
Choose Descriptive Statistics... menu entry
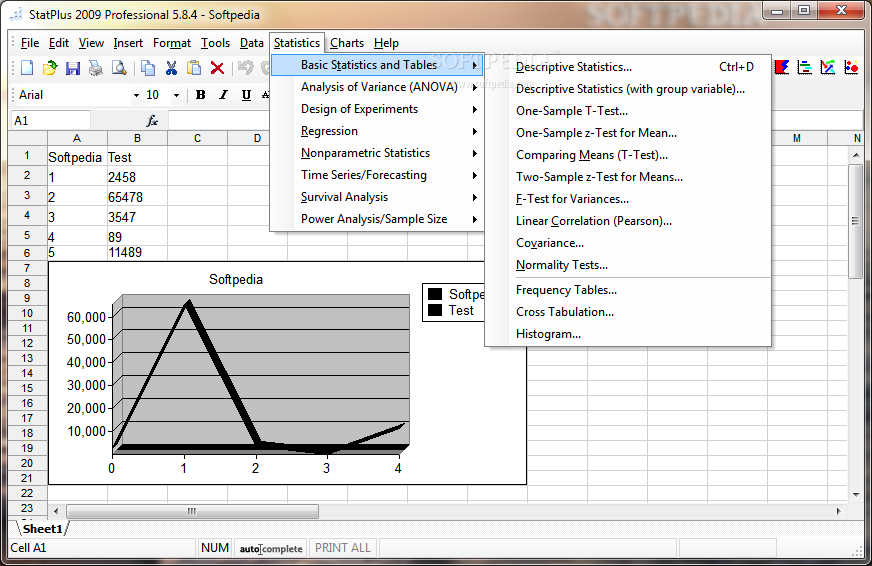pos(628,67)
